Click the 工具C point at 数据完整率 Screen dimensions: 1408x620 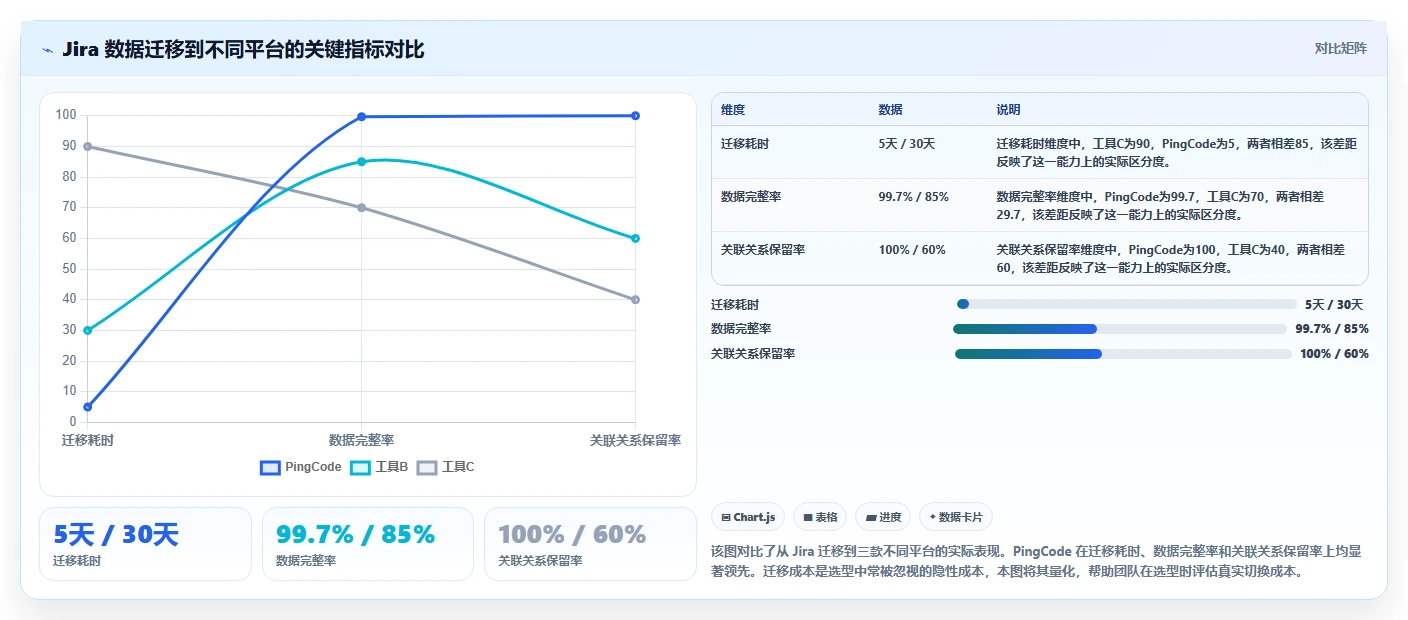click(x=362, y=208)
